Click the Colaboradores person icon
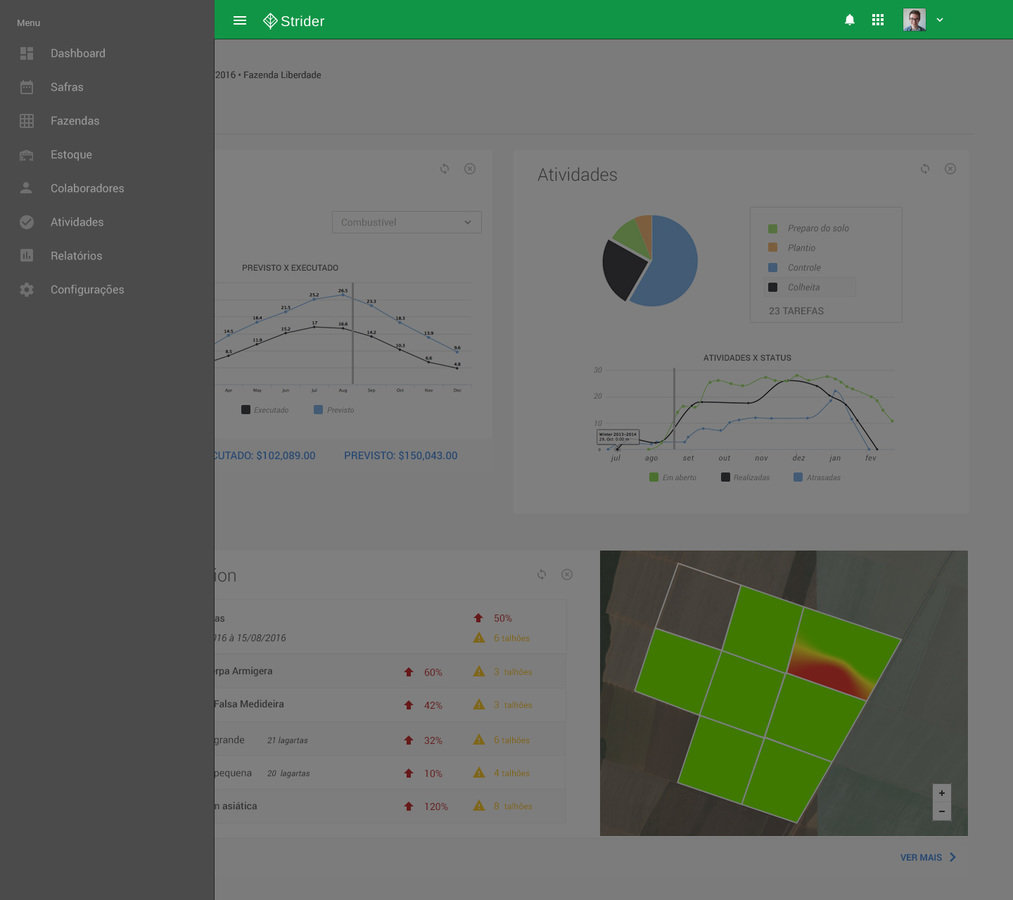 point(26,188)
